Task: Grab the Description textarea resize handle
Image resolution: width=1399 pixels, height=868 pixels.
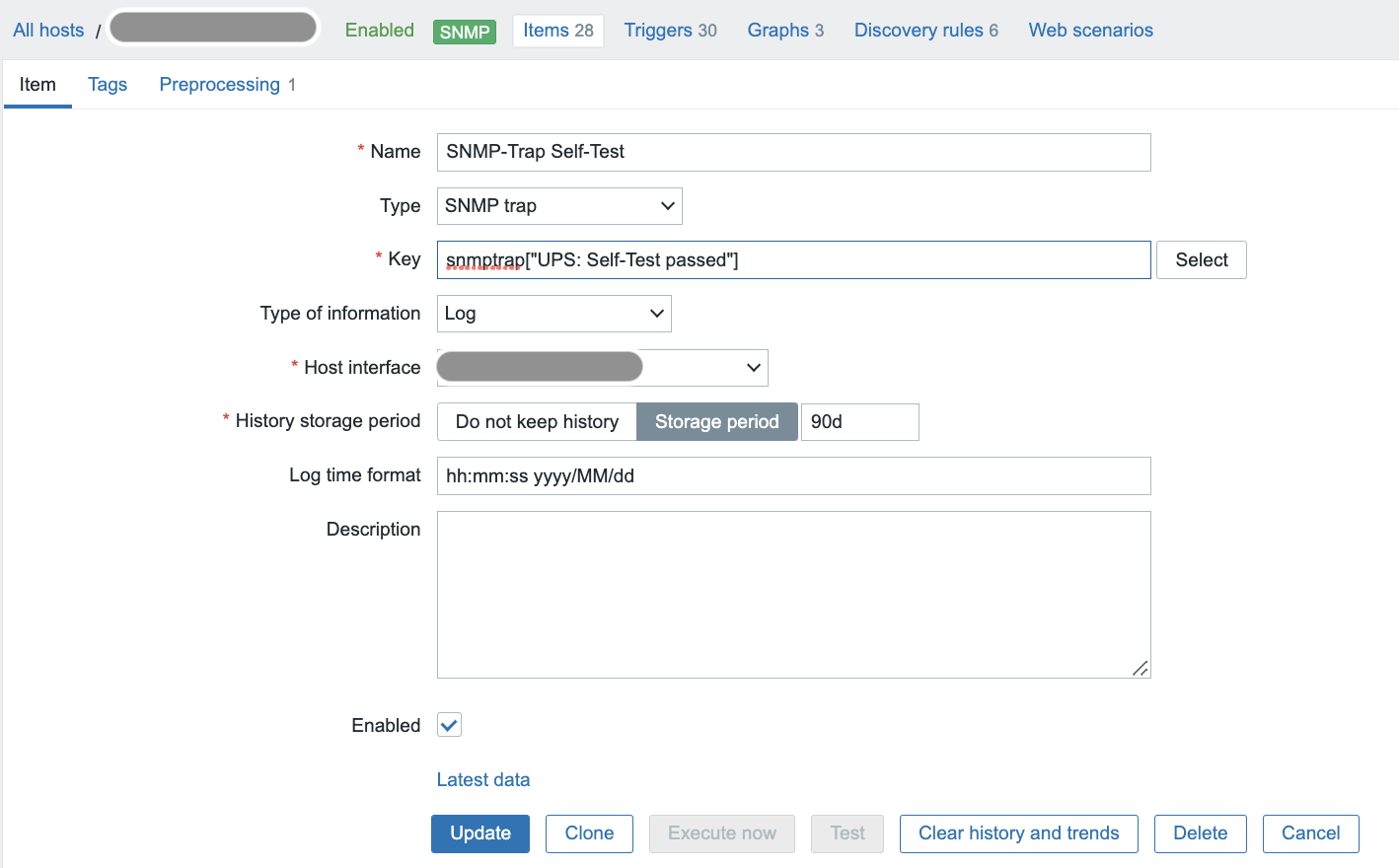Action: tap(1140, 668)
